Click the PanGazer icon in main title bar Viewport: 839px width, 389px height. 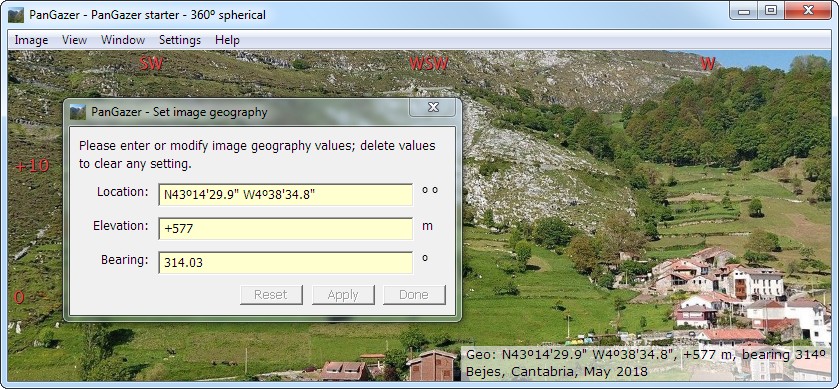tap(16, 14)
